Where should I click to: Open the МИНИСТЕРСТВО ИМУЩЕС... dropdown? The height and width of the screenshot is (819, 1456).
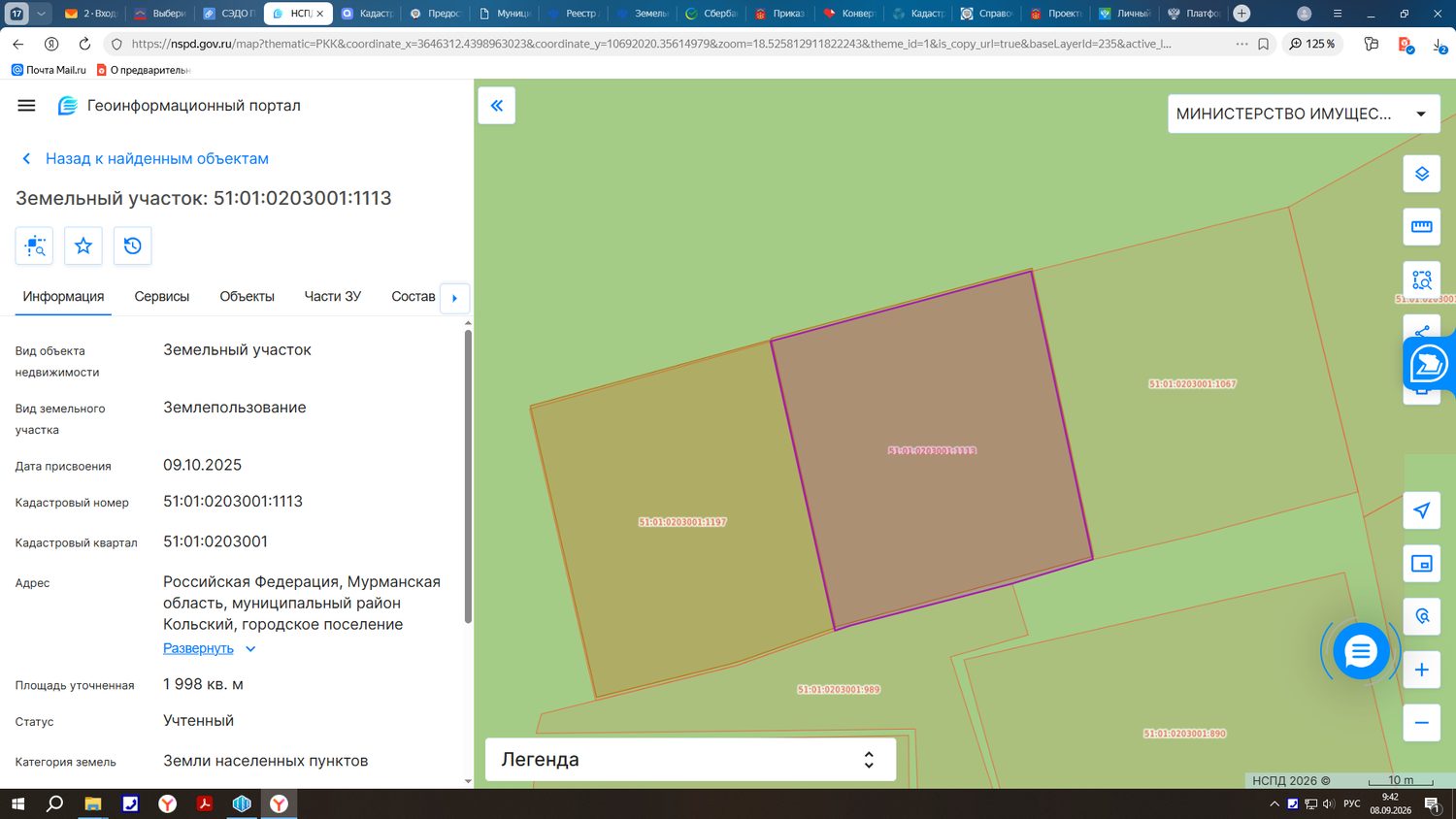click(x=1303, y=115)
